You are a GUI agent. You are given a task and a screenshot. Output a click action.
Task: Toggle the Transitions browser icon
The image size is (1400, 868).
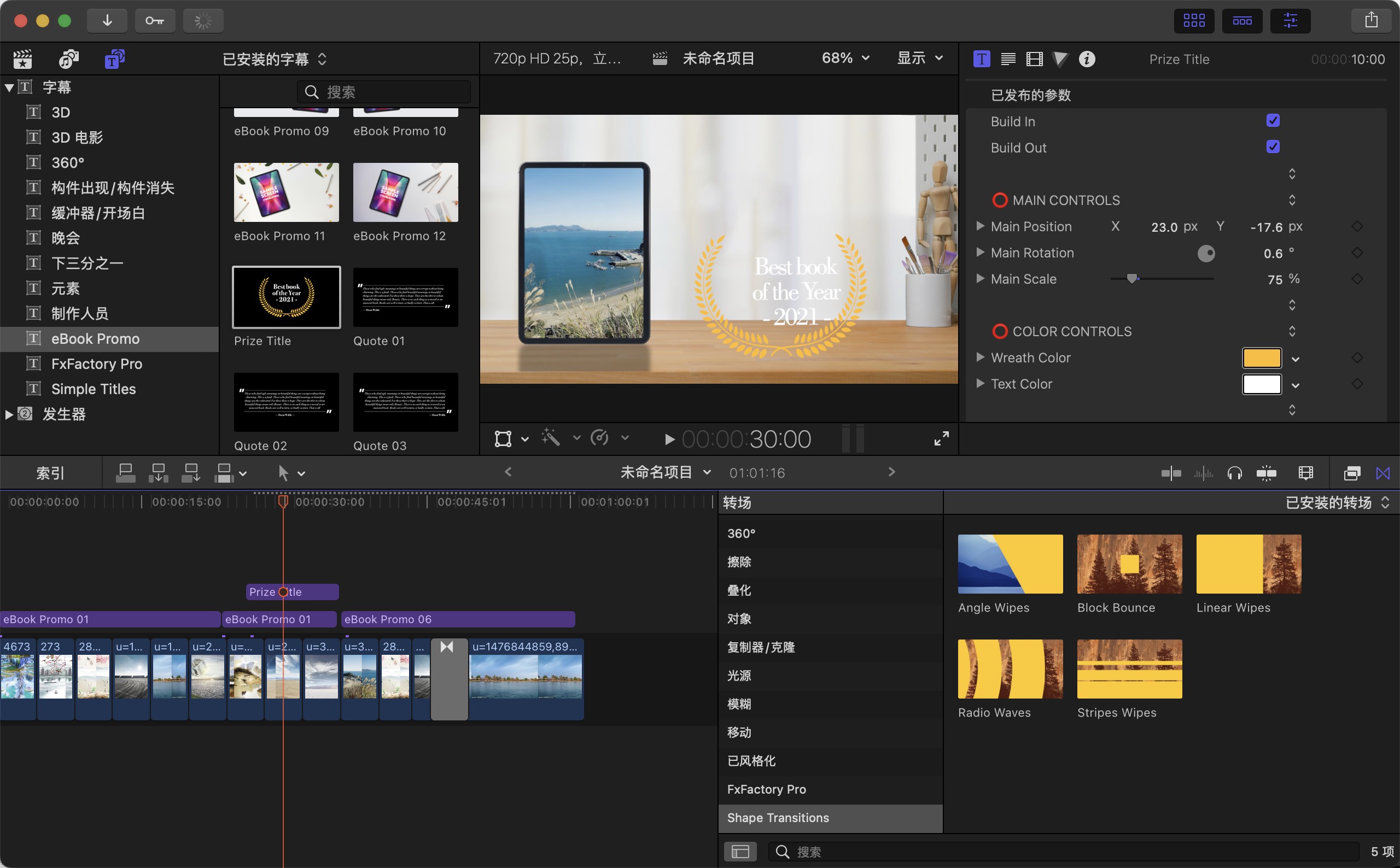tap(1382, 473)
